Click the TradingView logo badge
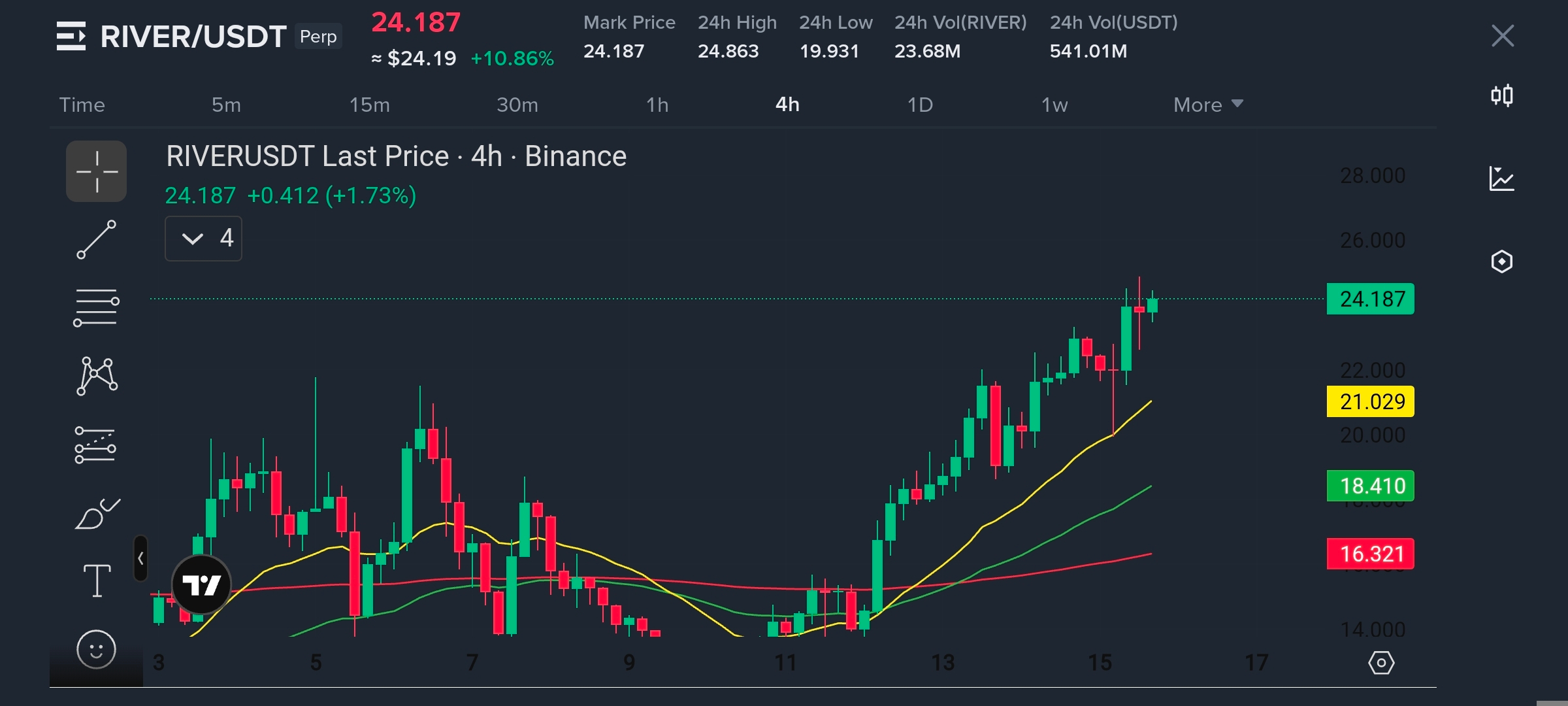This screenshot has width=1568, height=706. tap(201, 584)
